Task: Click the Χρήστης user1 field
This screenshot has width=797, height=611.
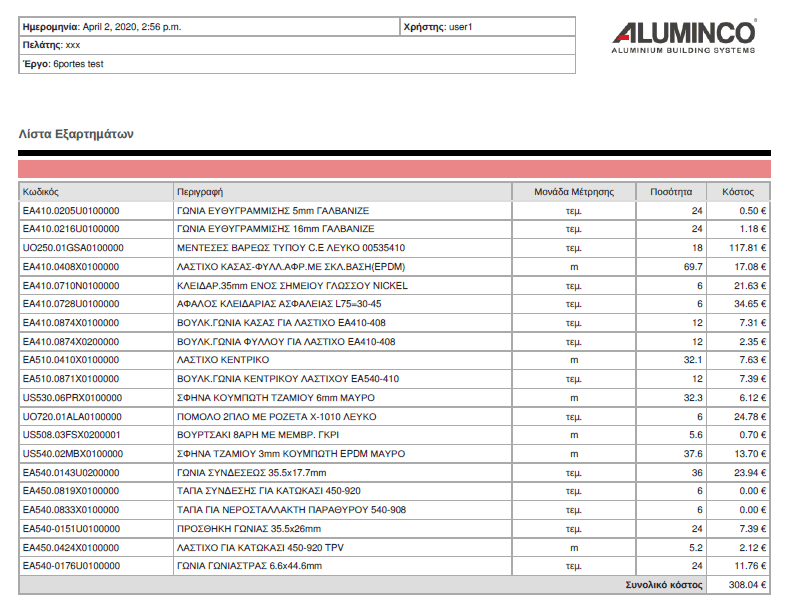Action: [x=452, y=27]
